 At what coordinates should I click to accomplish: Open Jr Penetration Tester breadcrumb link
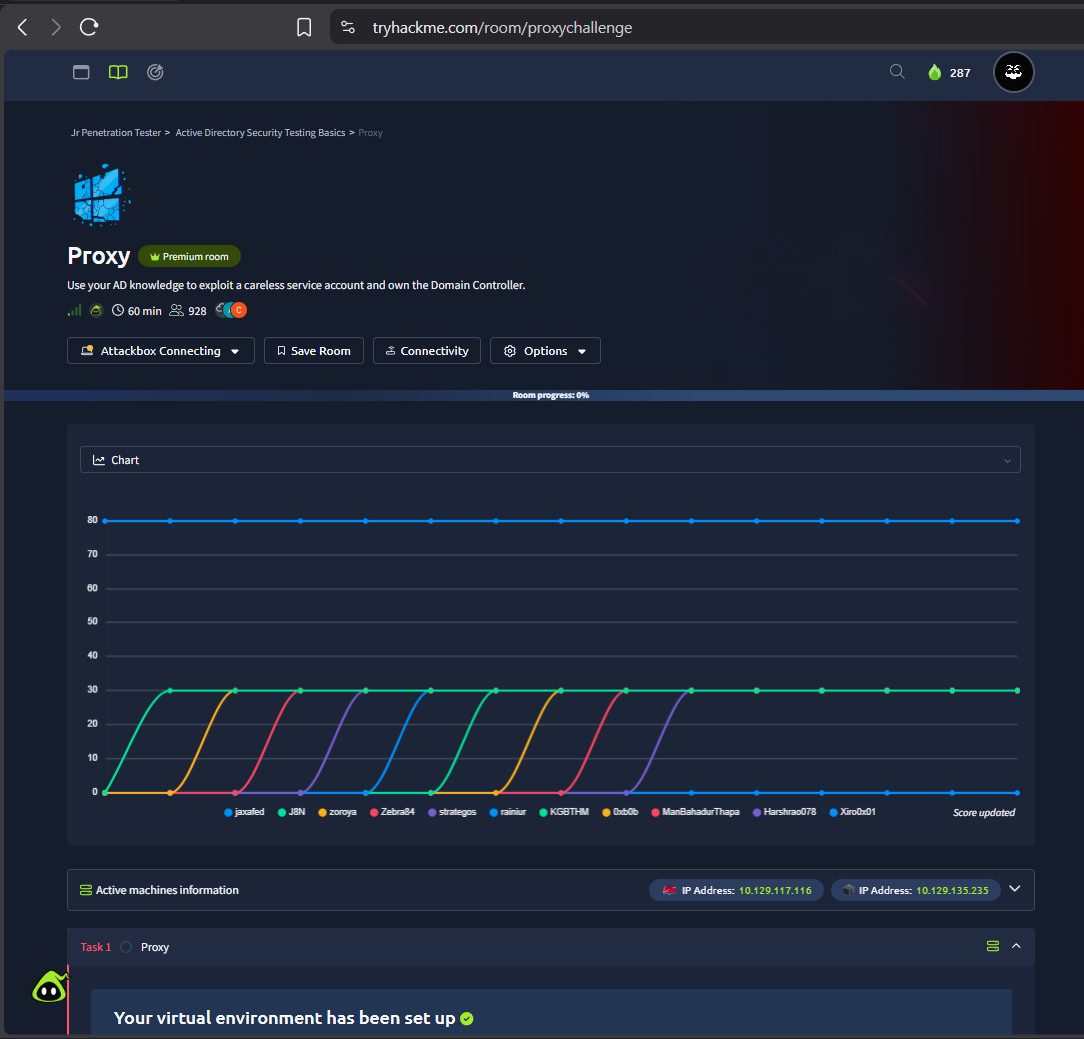[x=115, y=133]
